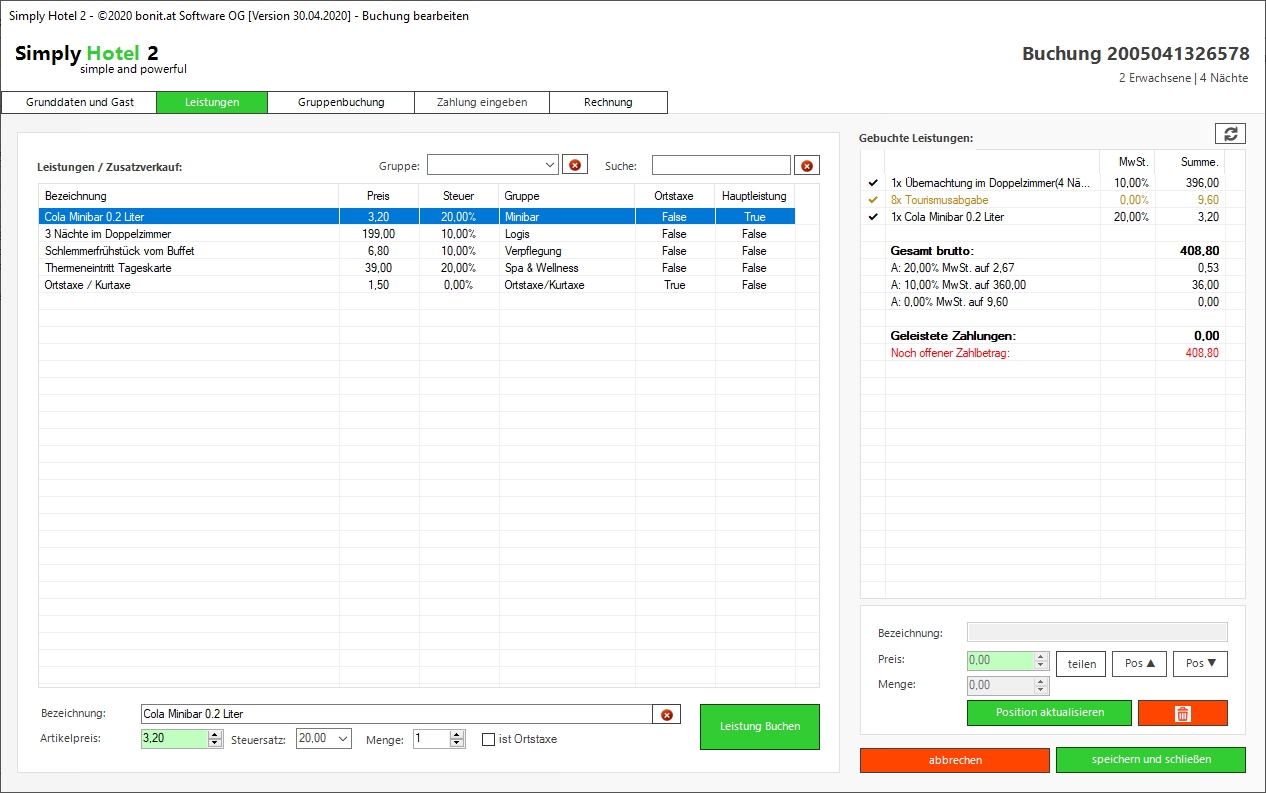Click into the Suche input field
Image resolution: width=1266 pixels, height=793 pixels.
[x=720, y=165]
